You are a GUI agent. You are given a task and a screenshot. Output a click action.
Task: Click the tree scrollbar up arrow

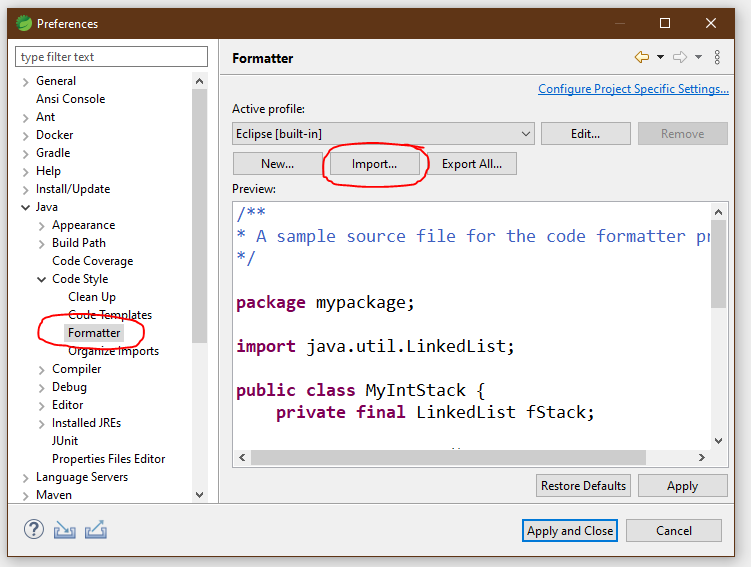[200, 81]
